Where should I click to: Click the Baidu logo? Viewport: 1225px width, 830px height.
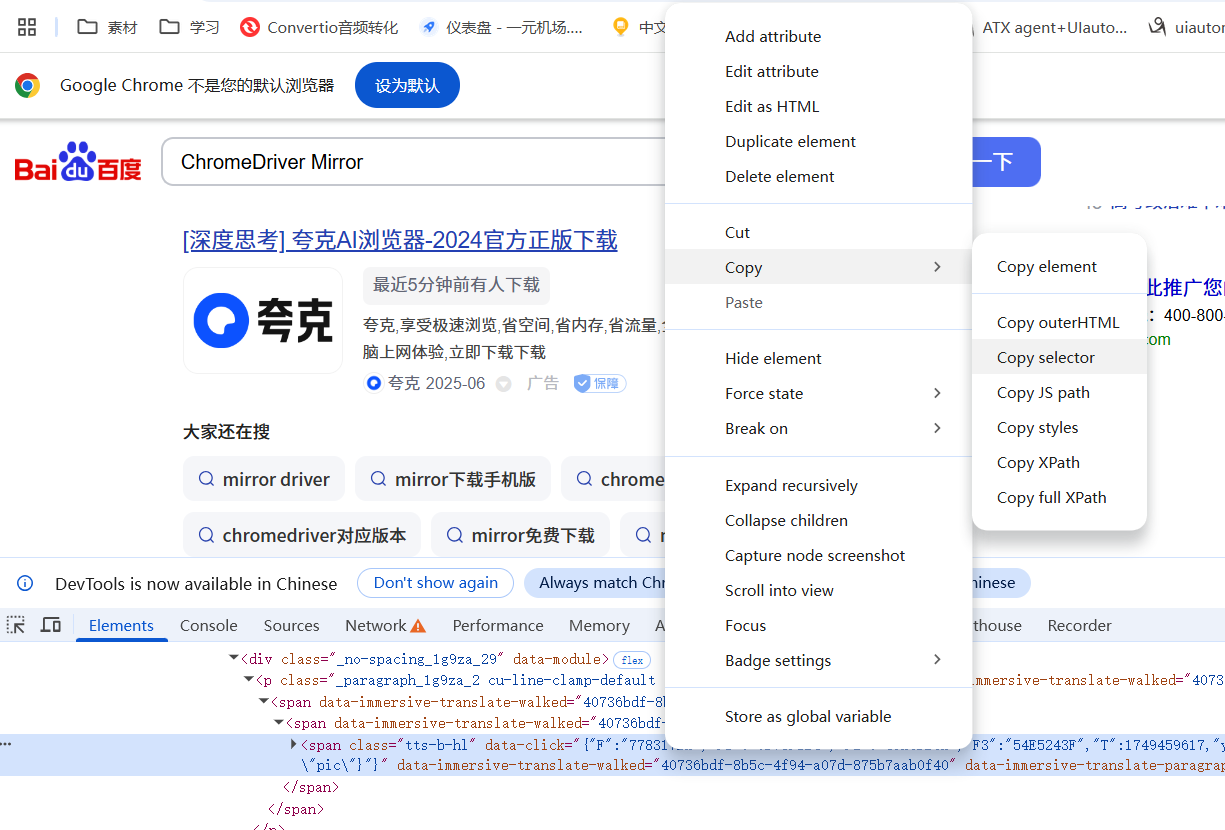coord(77,162)
